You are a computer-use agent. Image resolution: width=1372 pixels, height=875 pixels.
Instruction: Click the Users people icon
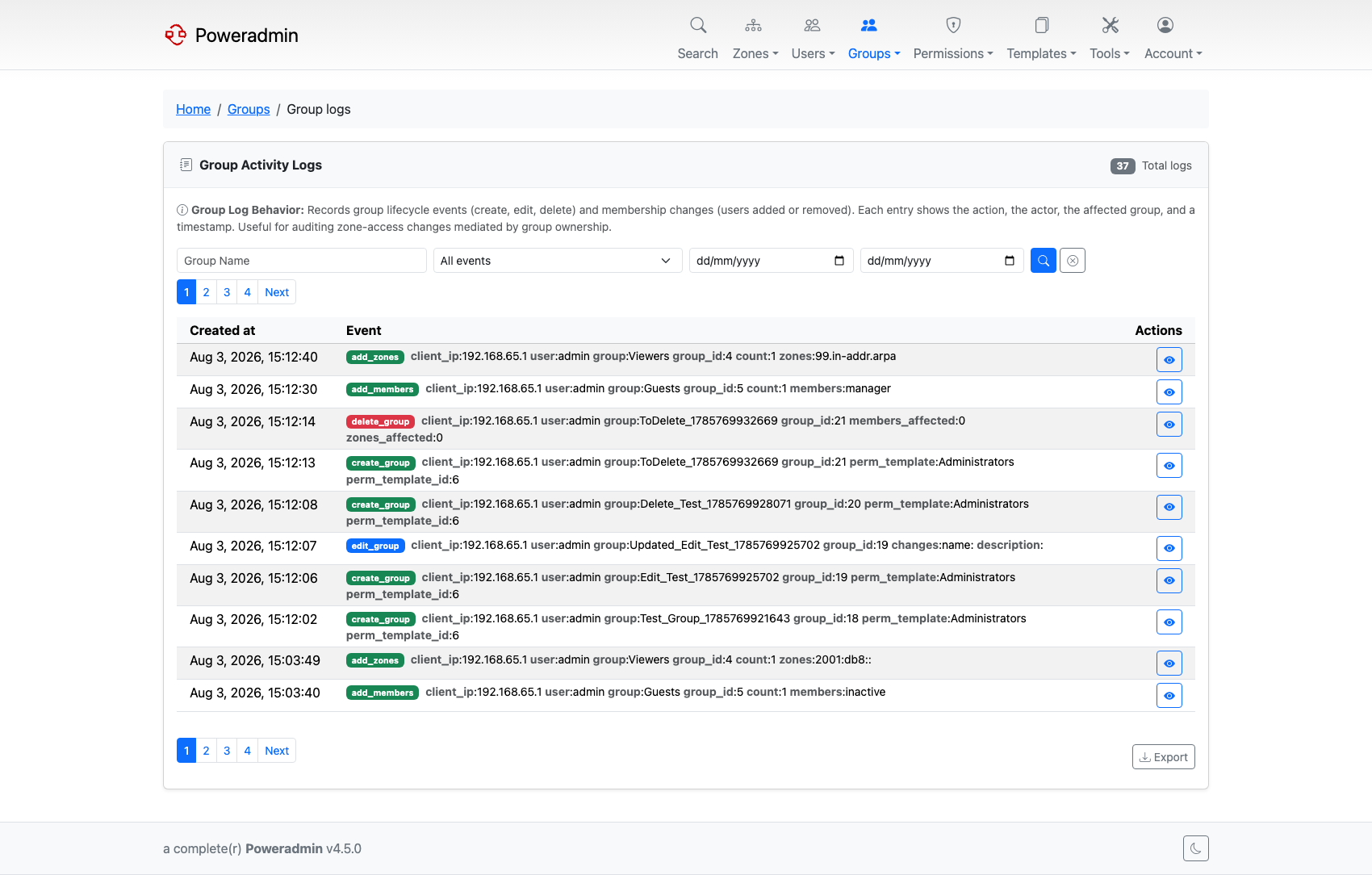tap(812, 25)
